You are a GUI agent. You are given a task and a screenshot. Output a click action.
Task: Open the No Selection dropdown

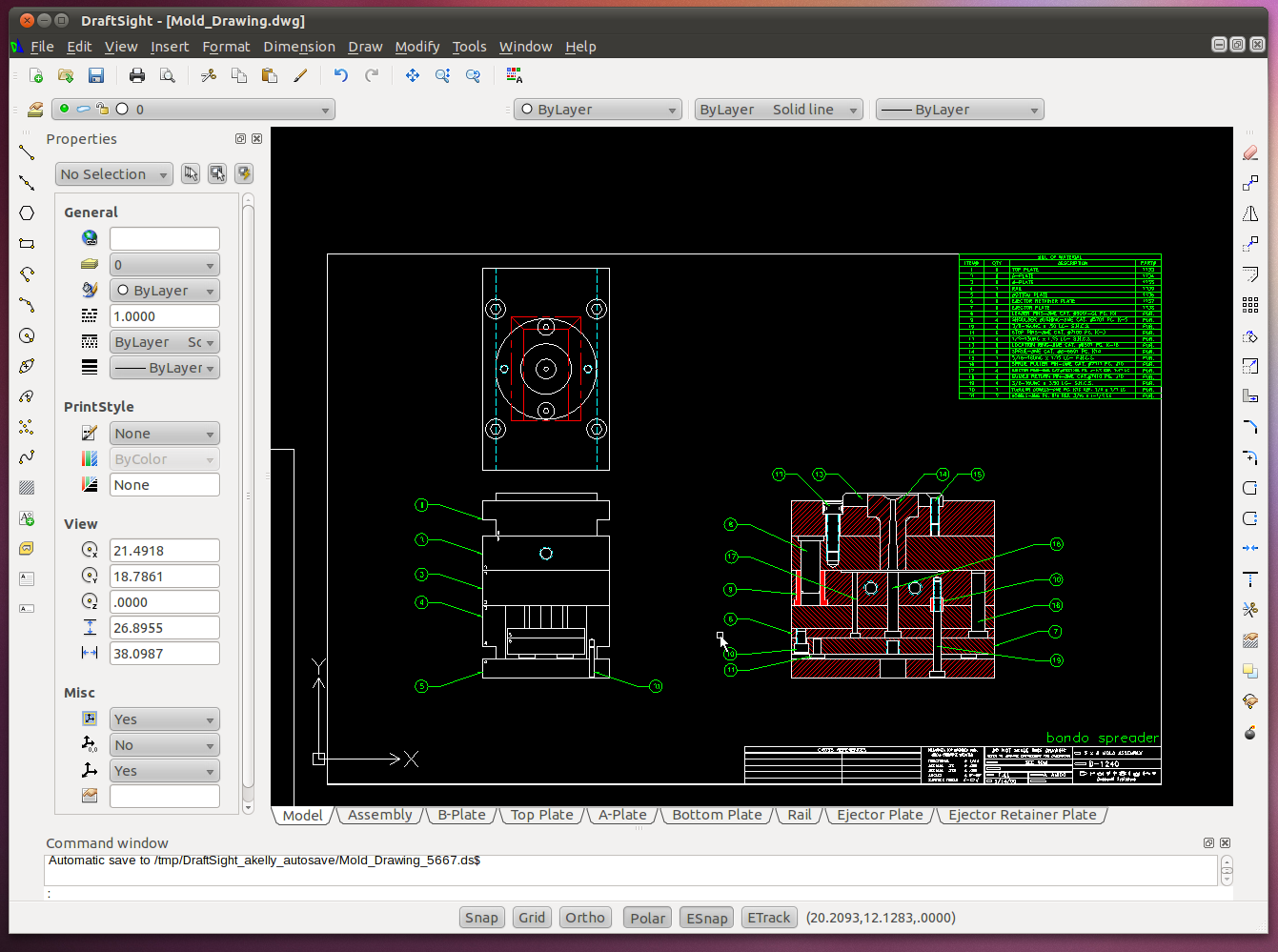(x=114, y=174)
